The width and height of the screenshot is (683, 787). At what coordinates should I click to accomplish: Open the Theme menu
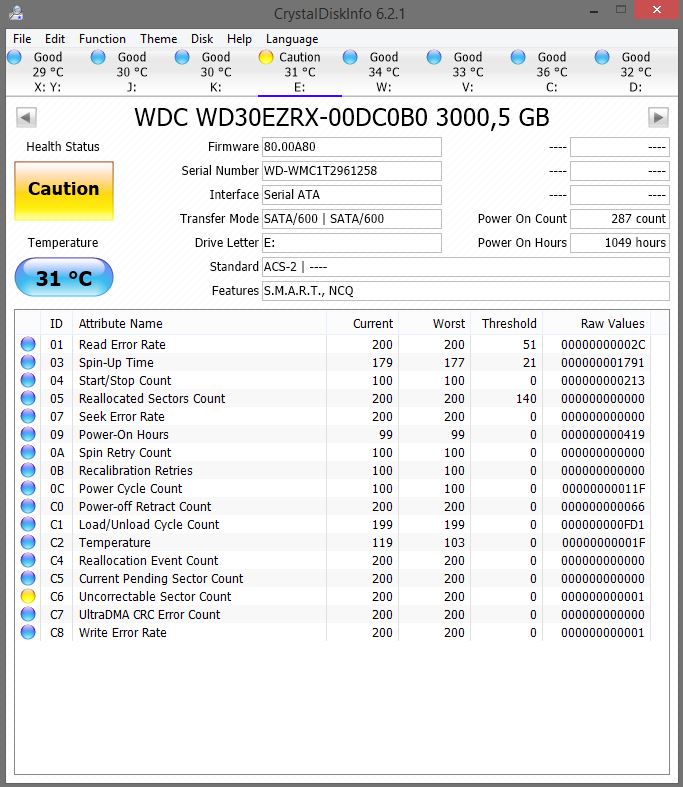159,39
